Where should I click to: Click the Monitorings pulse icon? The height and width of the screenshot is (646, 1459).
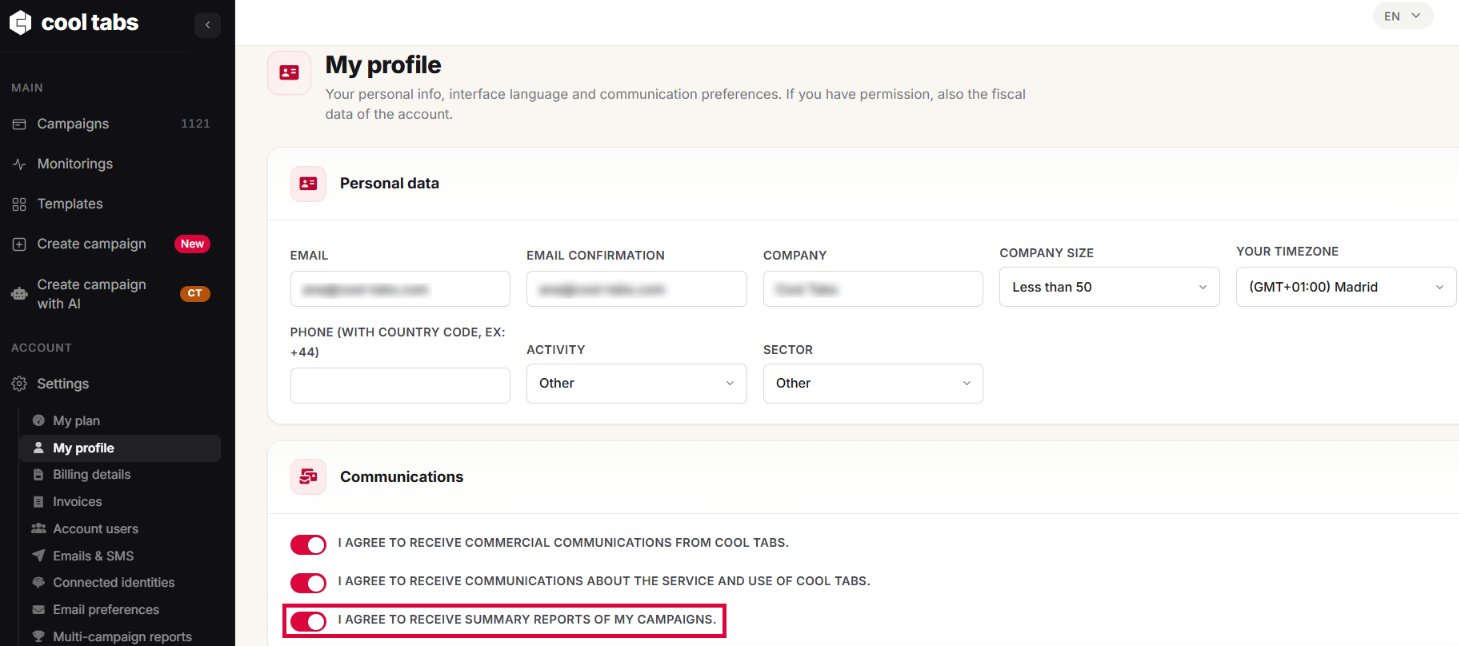(19, 164)
